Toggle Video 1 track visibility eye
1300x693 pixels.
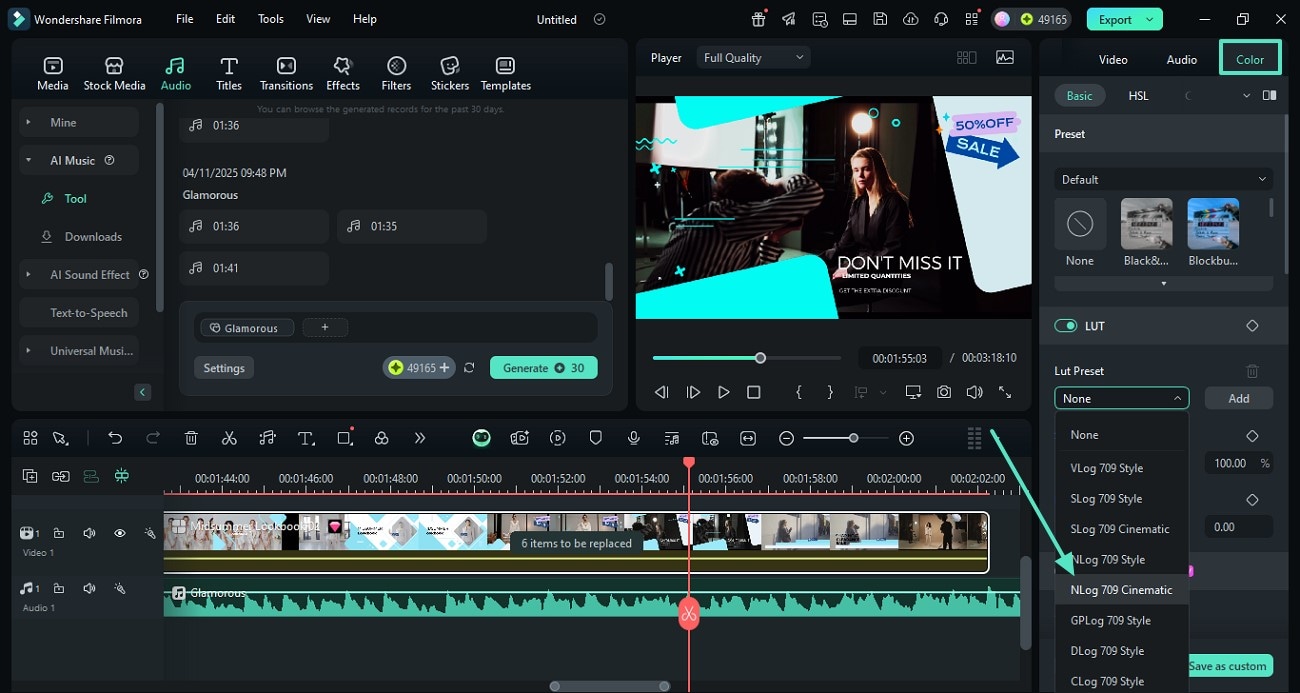click(120, 533)
